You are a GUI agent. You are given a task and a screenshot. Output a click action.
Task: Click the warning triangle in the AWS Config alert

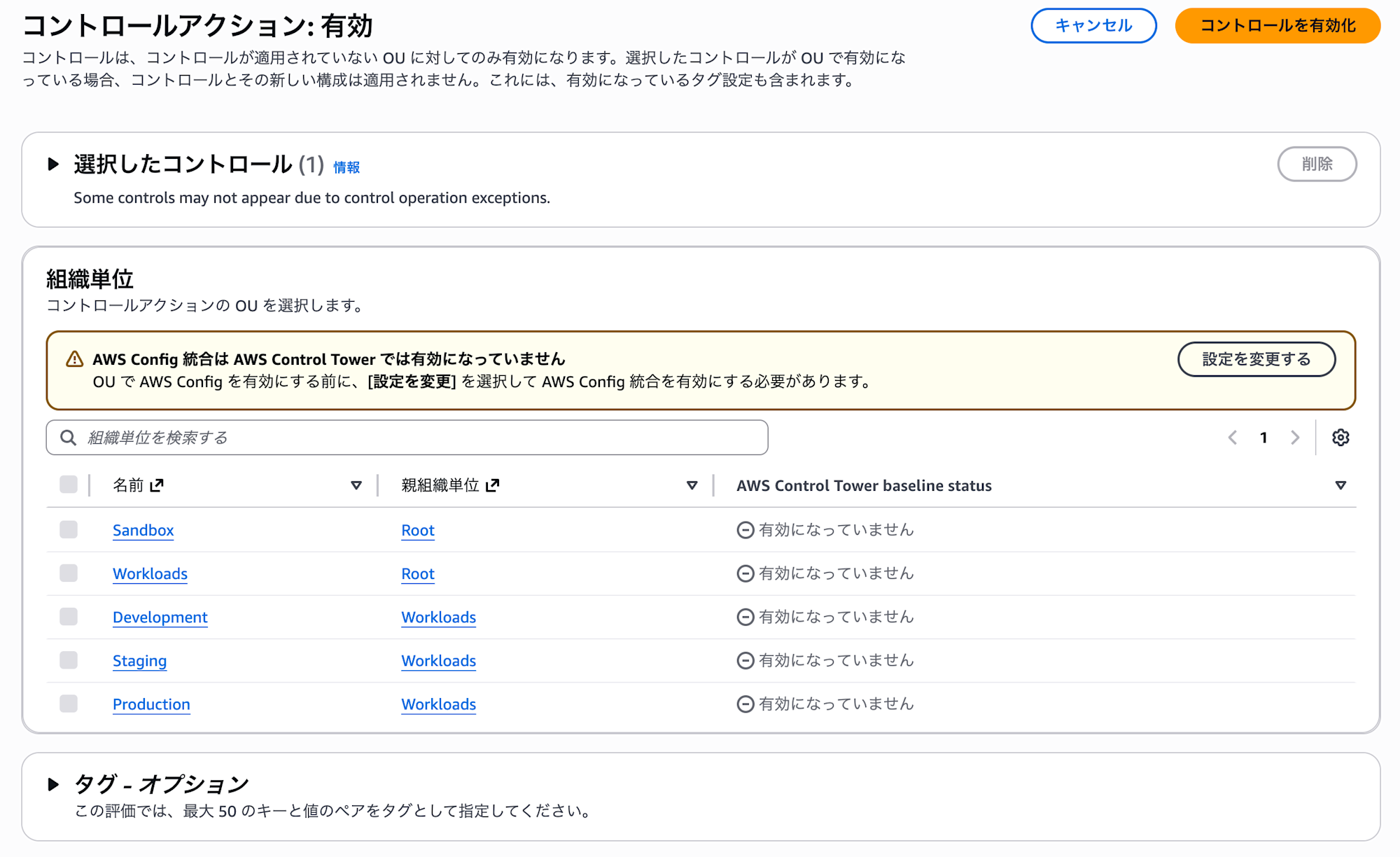pyautogui.click(x=73, y=358)
